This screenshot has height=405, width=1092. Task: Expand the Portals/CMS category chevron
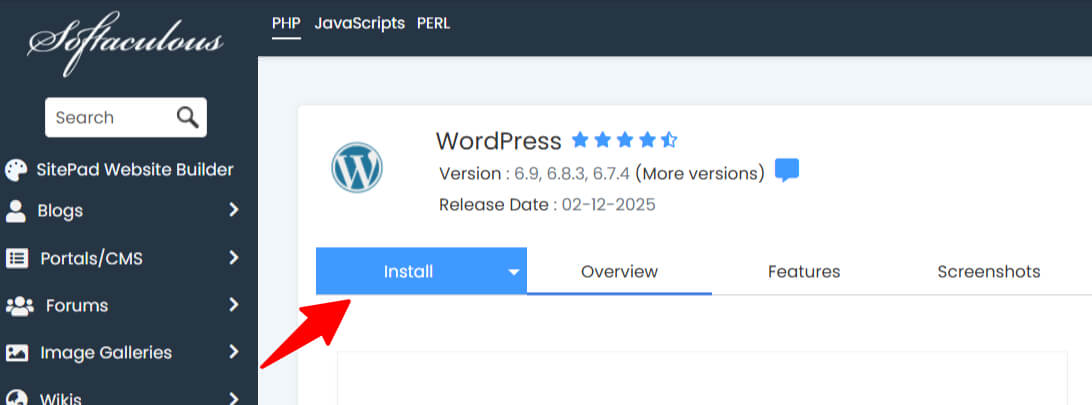coord(234,258)
